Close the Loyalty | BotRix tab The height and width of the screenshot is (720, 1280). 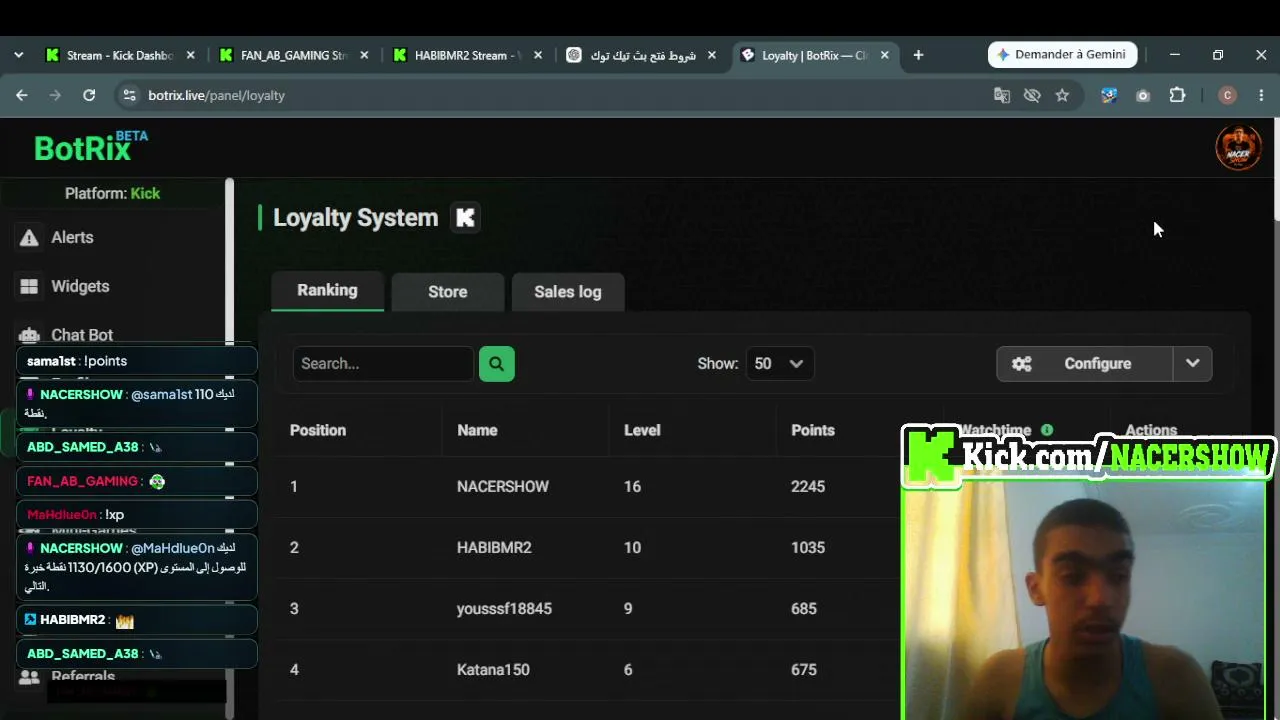point(884,55)
